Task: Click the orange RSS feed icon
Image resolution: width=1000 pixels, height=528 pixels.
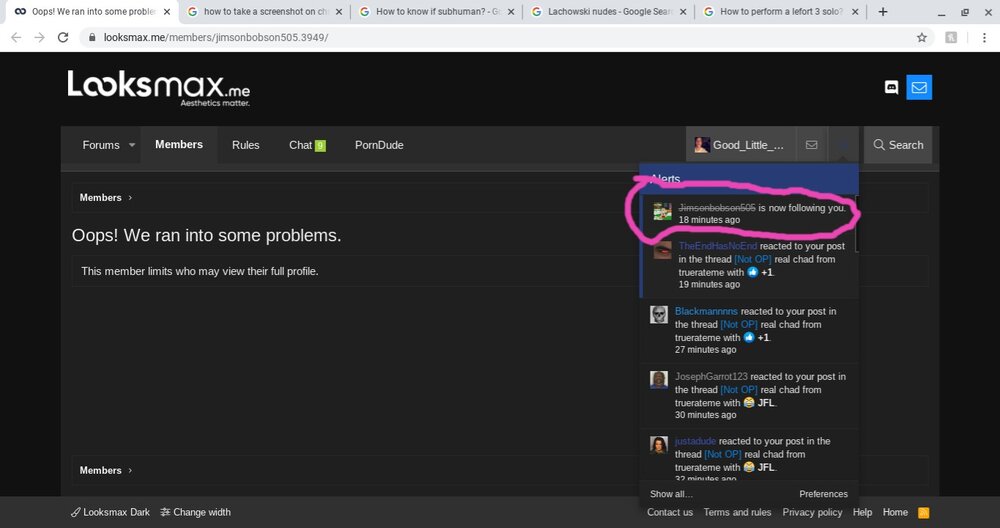Action: click(923, 512)
